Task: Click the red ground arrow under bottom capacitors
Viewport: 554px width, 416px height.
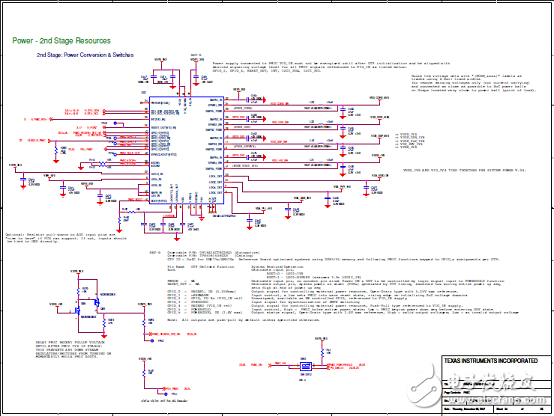Action: coord(177,239)
